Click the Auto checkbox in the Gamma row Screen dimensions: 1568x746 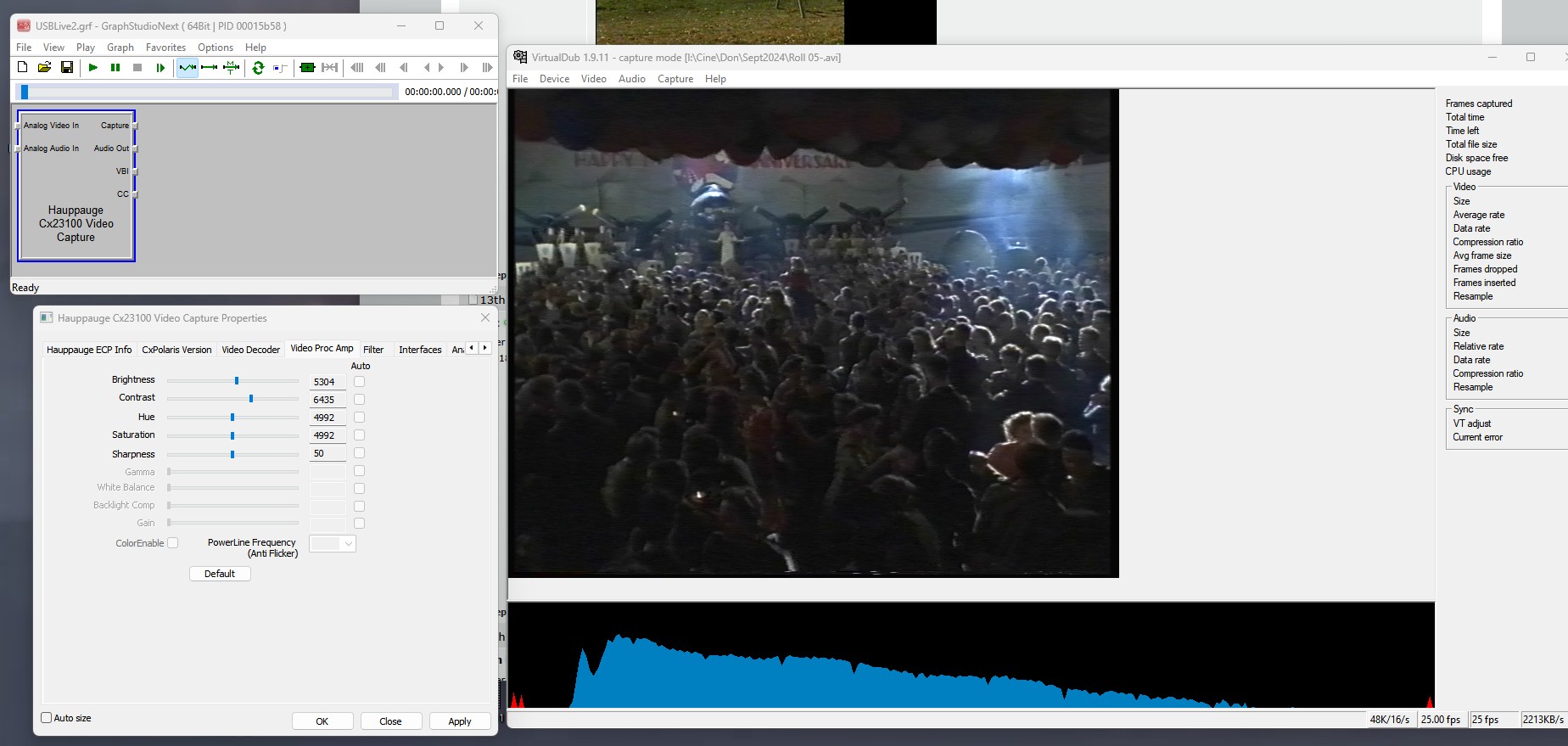point(359,471)
